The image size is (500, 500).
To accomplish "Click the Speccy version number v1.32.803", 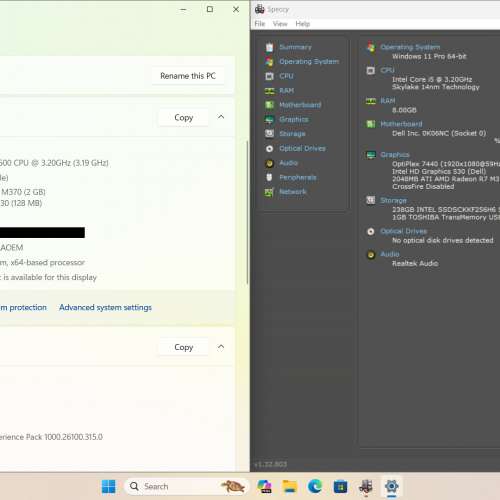I will tap(270, 464).
